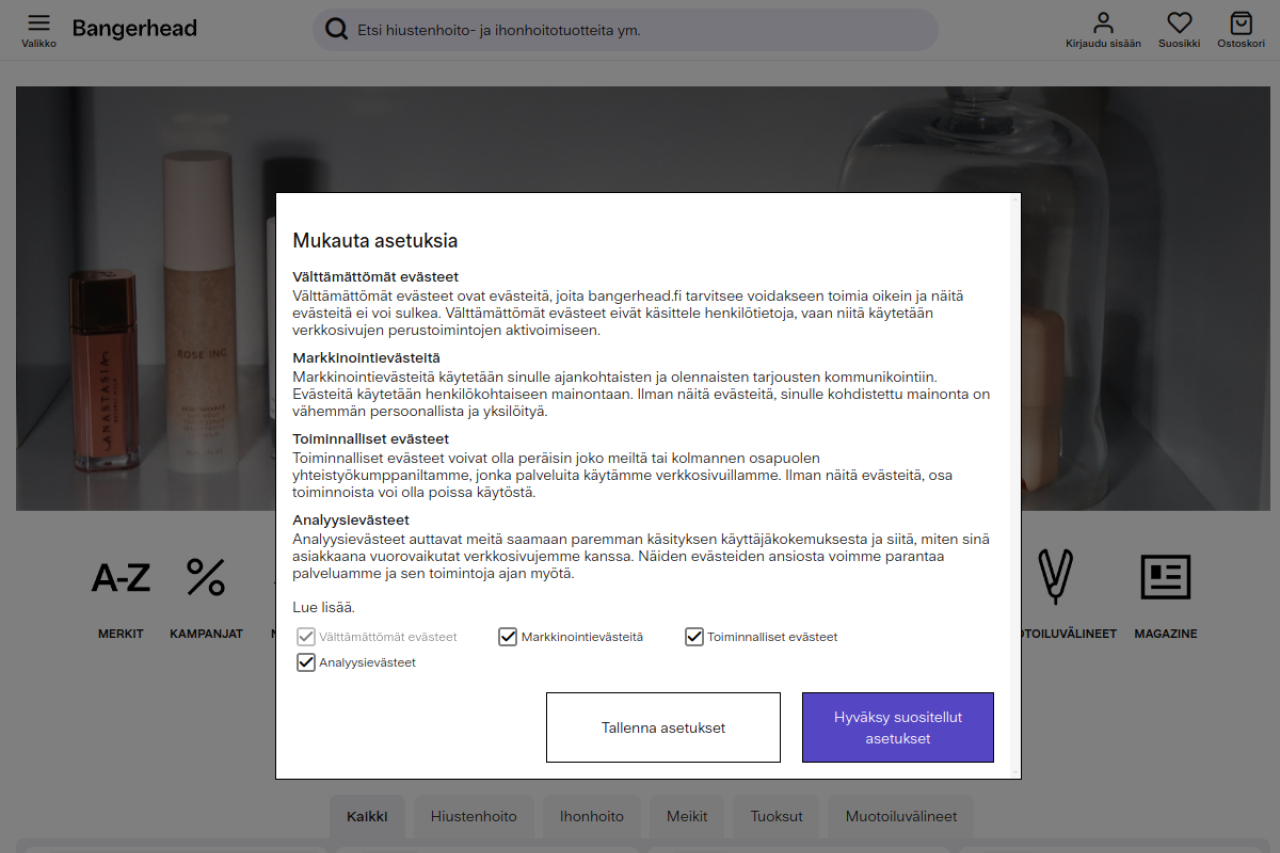Screen dimensions: 1280x853
Task: Open the Lue lisää link
Action: coord(323,607)
